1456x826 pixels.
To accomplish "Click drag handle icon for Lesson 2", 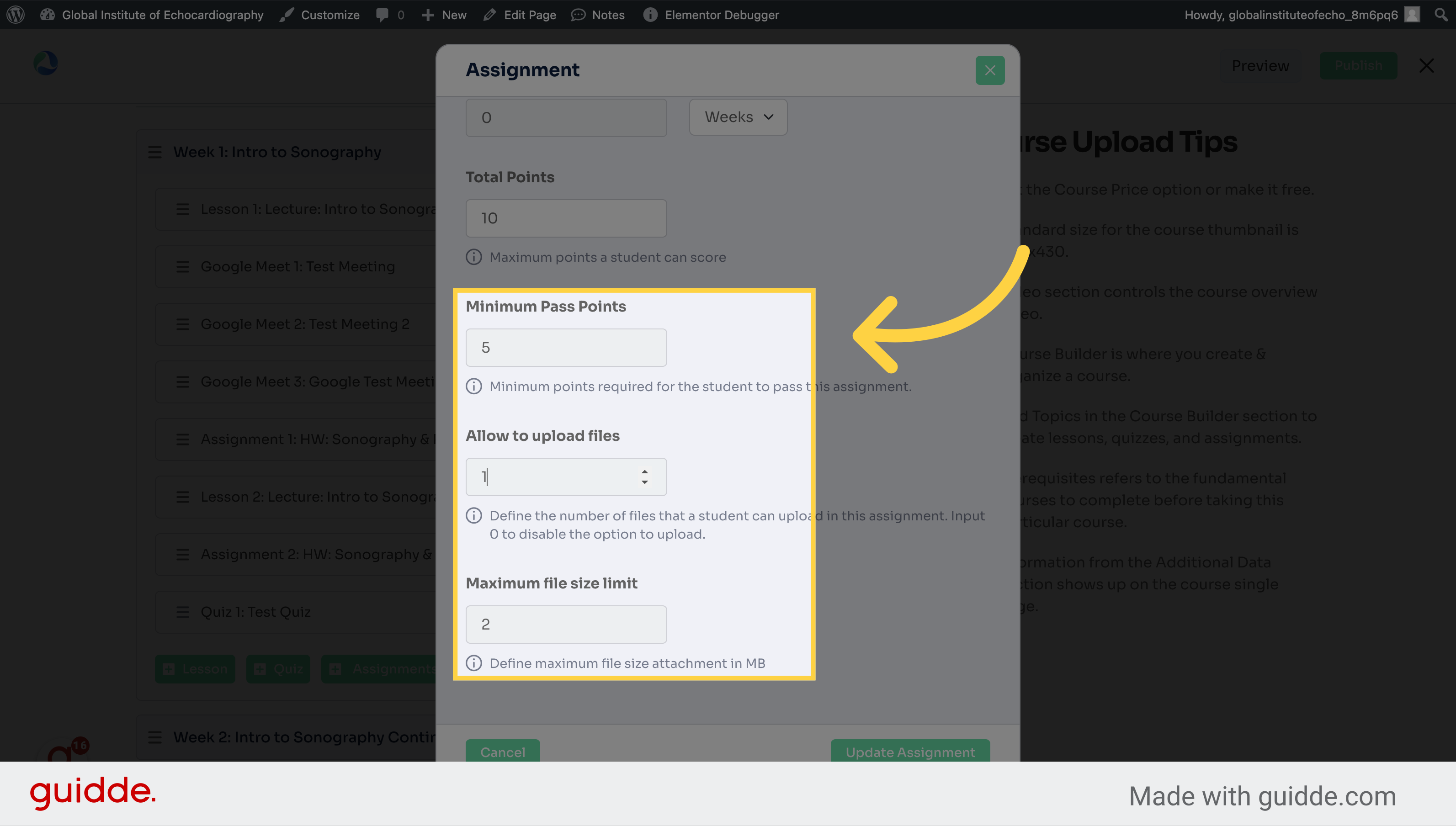I will point(183,497).
